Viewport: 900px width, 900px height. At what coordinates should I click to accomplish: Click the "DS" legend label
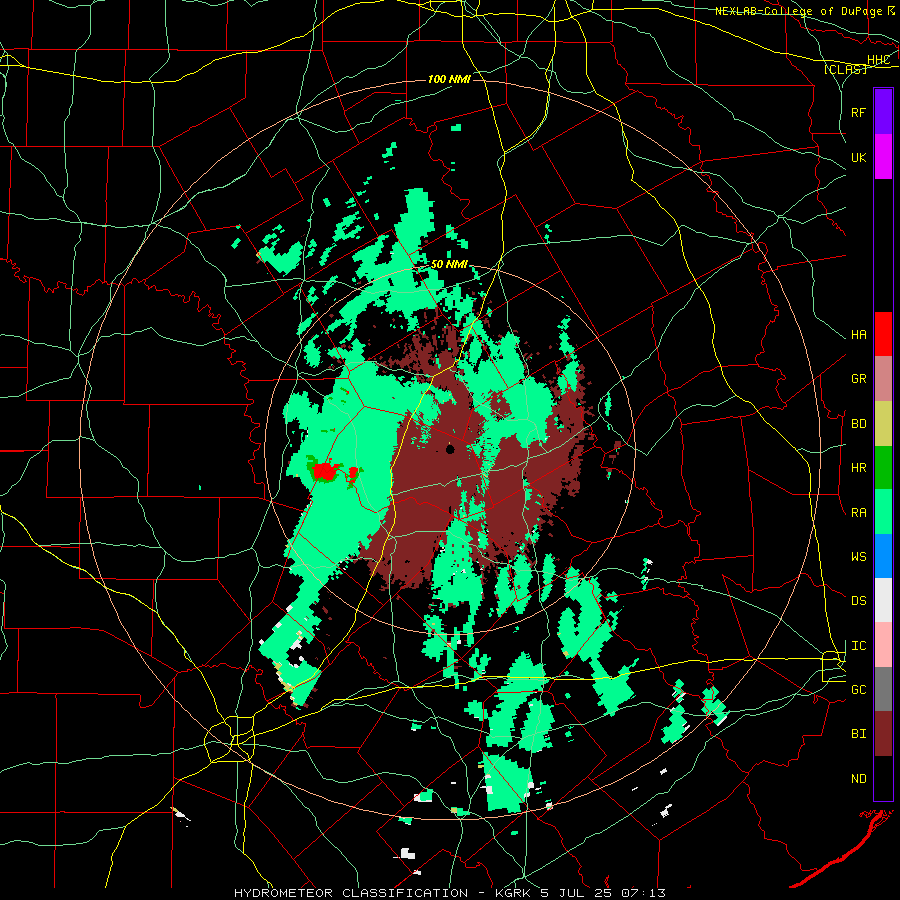pyautogui.click(x=858, y=601)
